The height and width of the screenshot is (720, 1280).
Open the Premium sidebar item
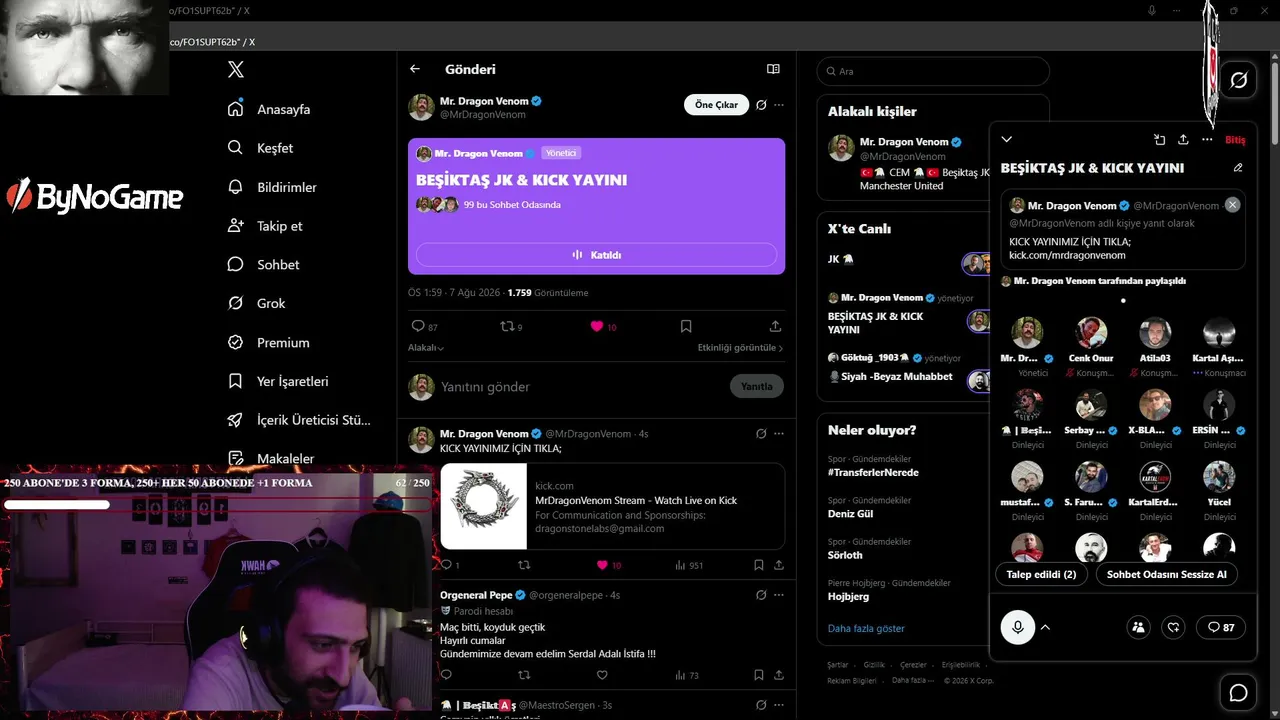268,342
